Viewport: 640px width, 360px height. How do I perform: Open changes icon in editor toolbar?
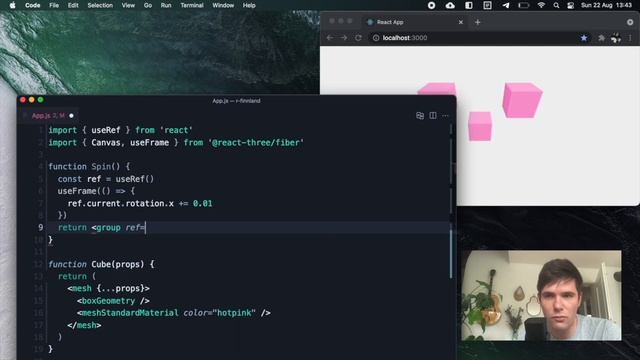pos(420,116)
